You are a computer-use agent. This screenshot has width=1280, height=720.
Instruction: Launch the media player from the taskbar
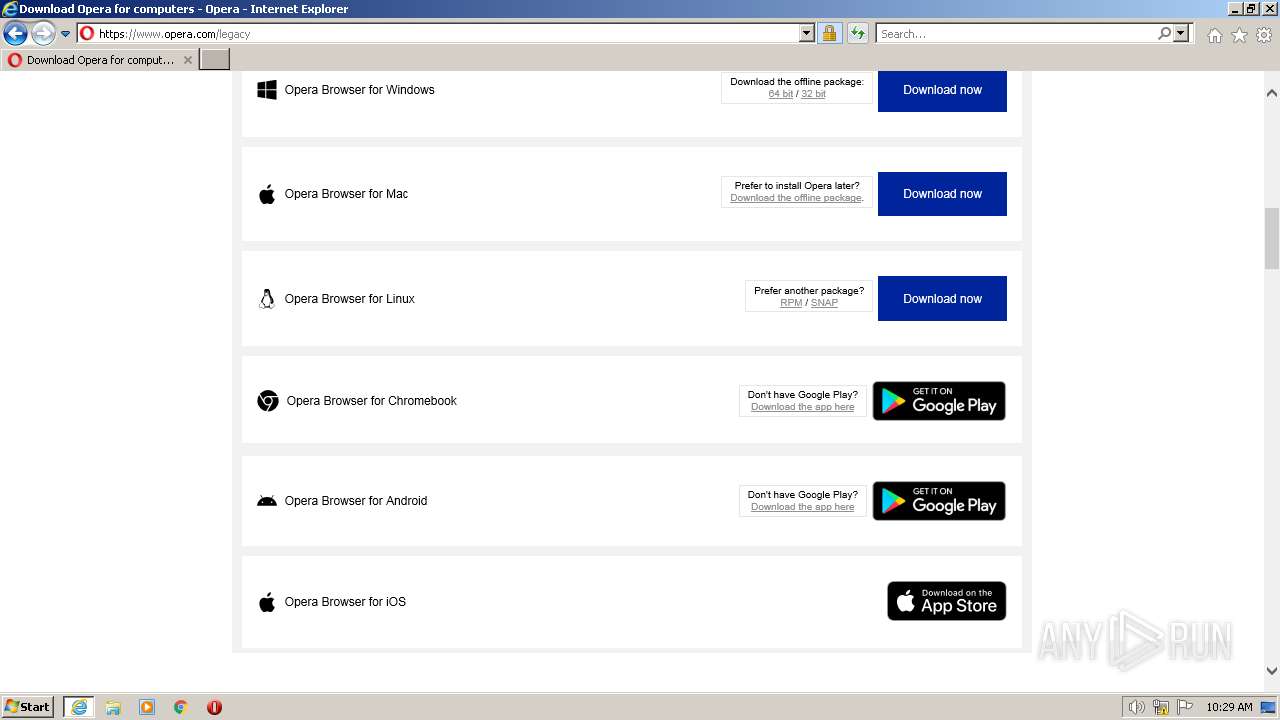coord(147,707)
